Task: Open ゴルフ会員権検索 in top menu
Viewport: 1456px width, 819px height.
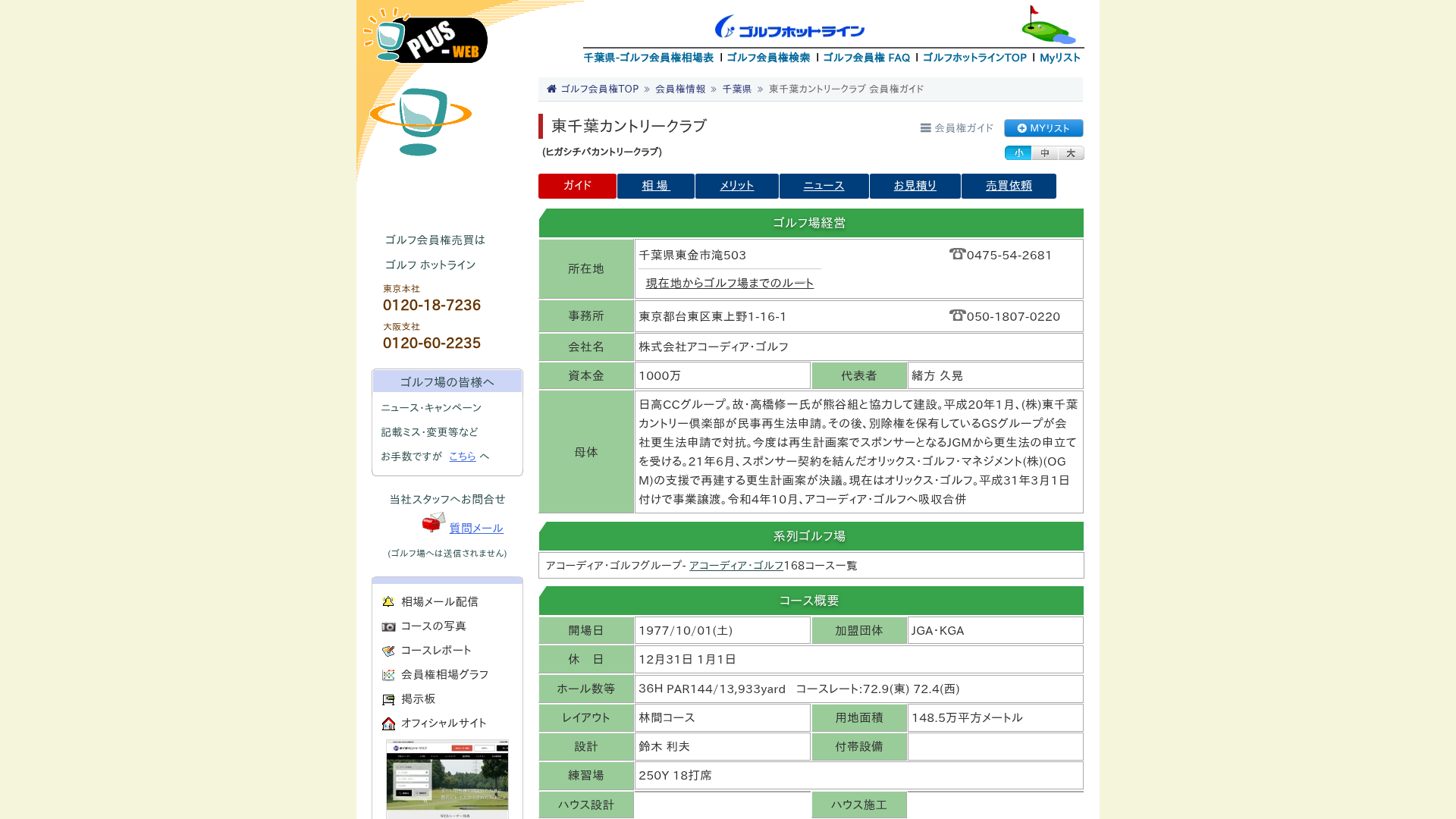Action: [x=768, y=58]
